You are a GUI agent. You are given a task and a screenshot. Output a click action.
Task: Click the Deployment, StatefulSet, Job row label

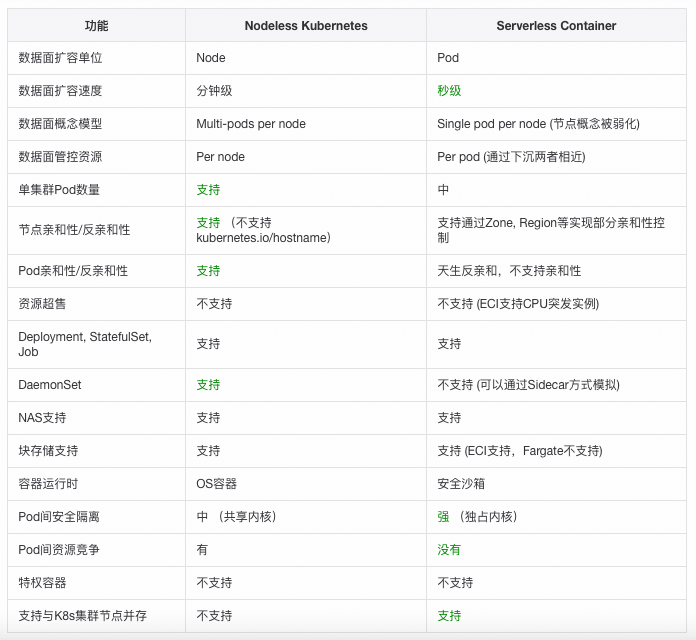[85, 344]
